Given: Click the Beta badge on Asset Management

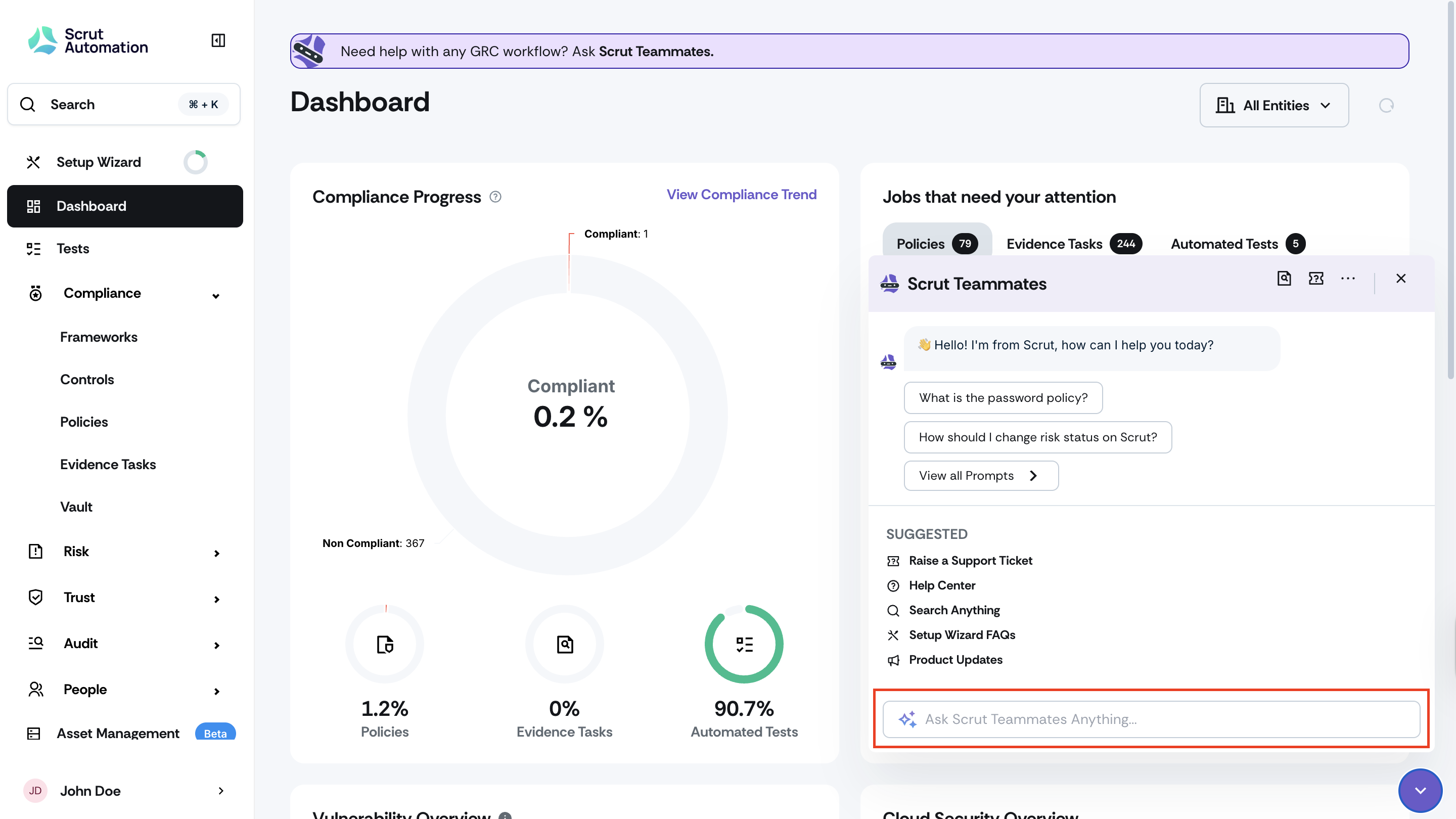Looking at the screenshot, I should tap(215, 733).
